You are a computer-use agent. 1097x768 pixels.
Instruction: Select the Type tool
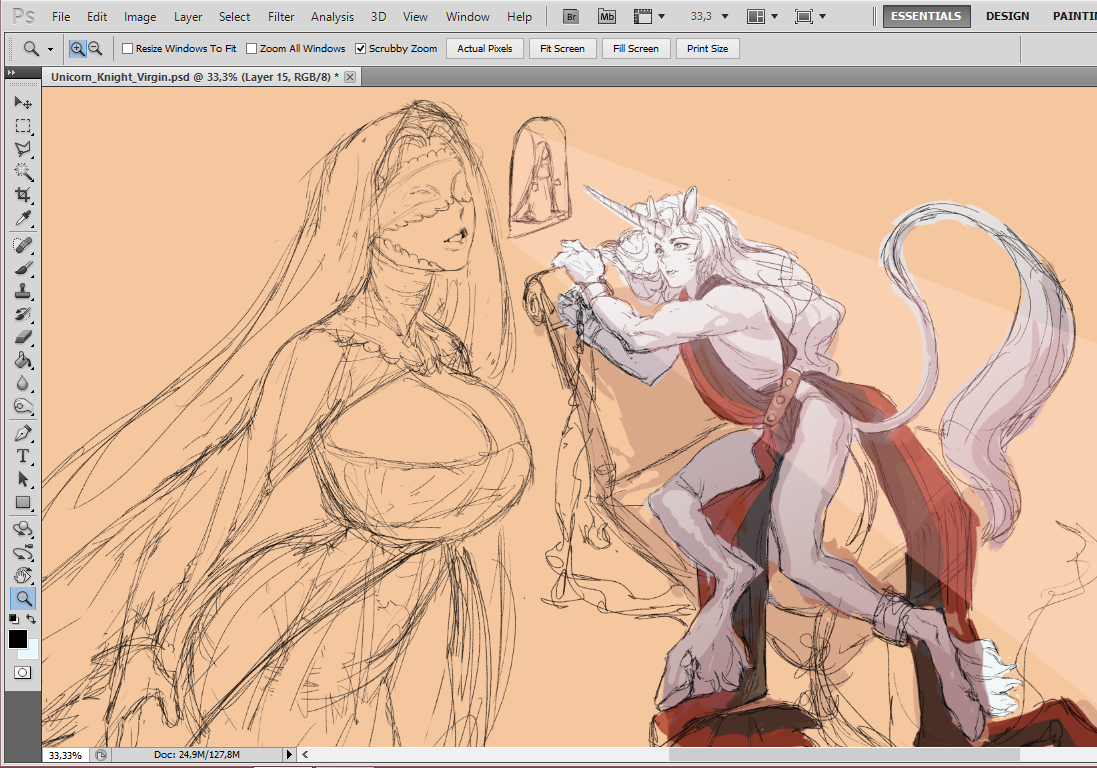click(22, 456)
